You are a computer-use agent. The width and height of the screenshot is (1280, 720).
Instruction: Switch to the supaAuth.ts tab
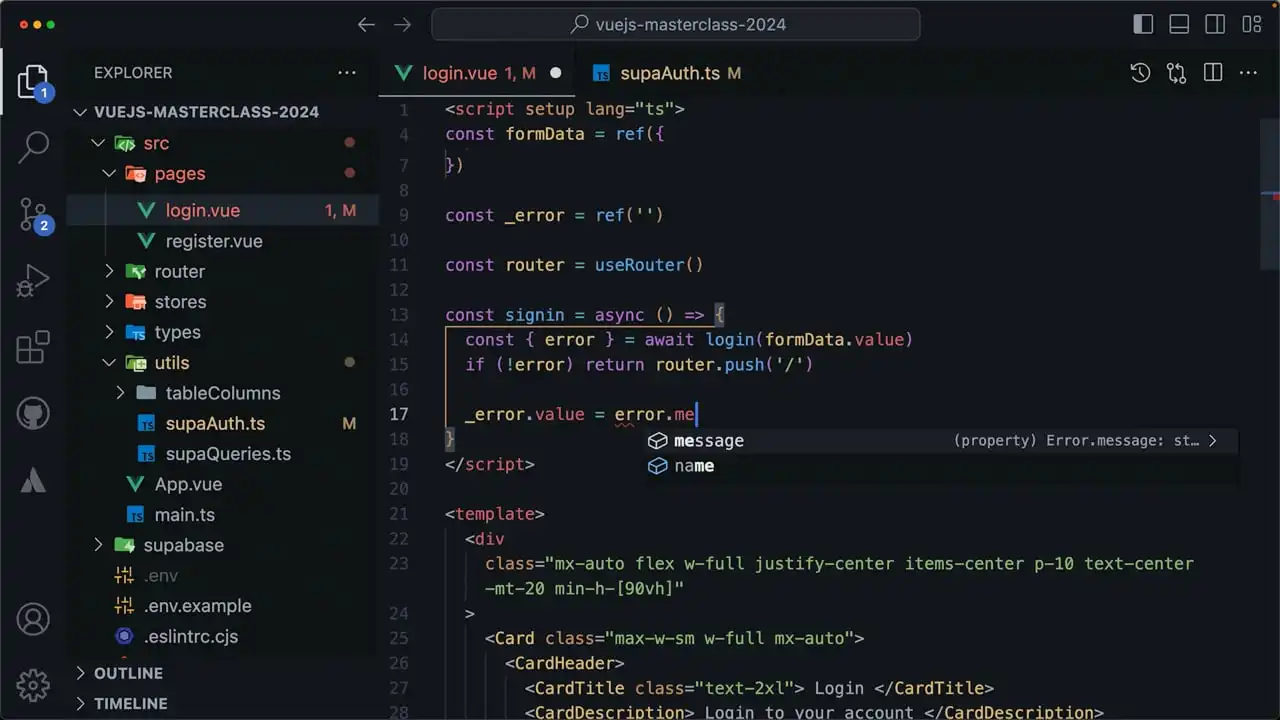(x=670, y=73)
